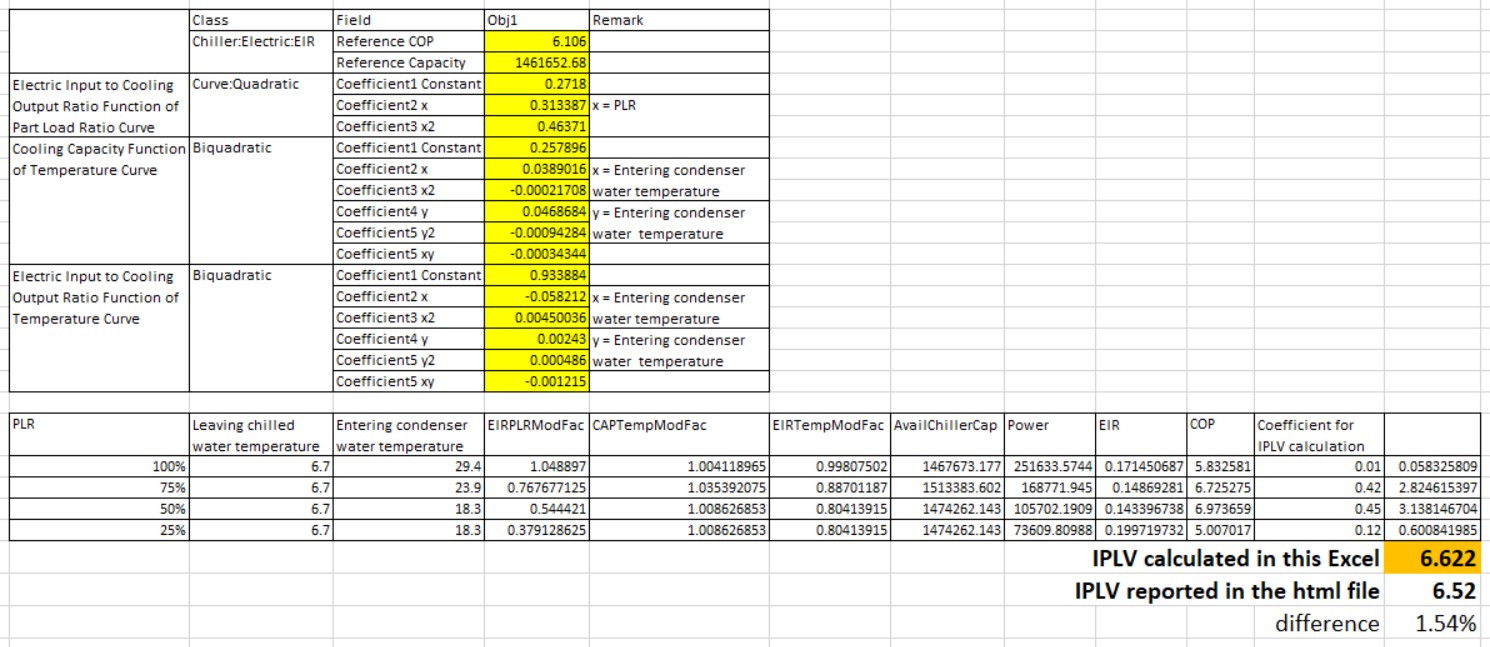Select the cell showing 0.0389016

tap(536, 169)
